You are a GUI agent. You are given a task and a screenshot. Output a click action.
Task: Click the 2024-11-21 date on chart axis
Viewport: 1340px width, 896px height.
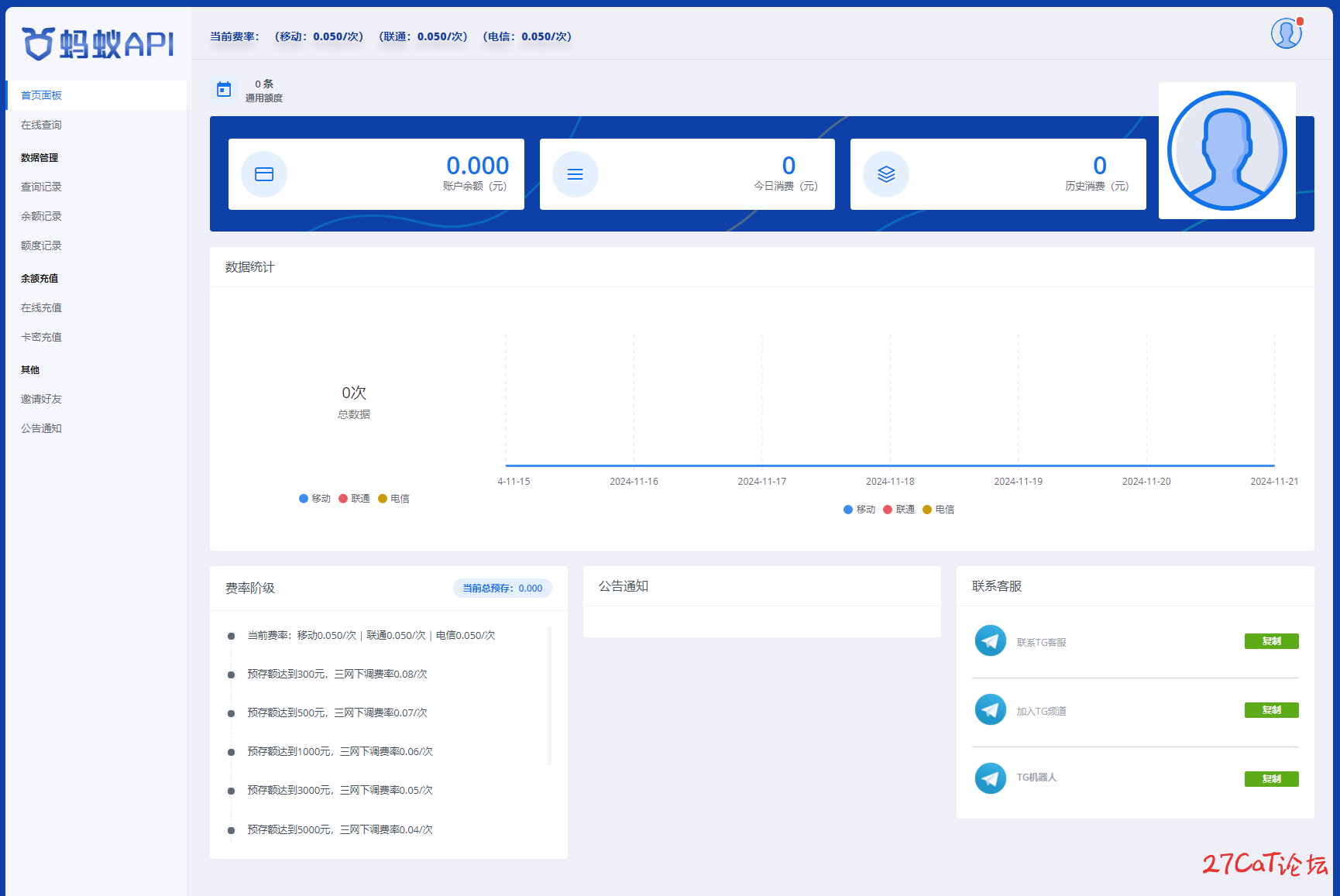pos(1274,482)
